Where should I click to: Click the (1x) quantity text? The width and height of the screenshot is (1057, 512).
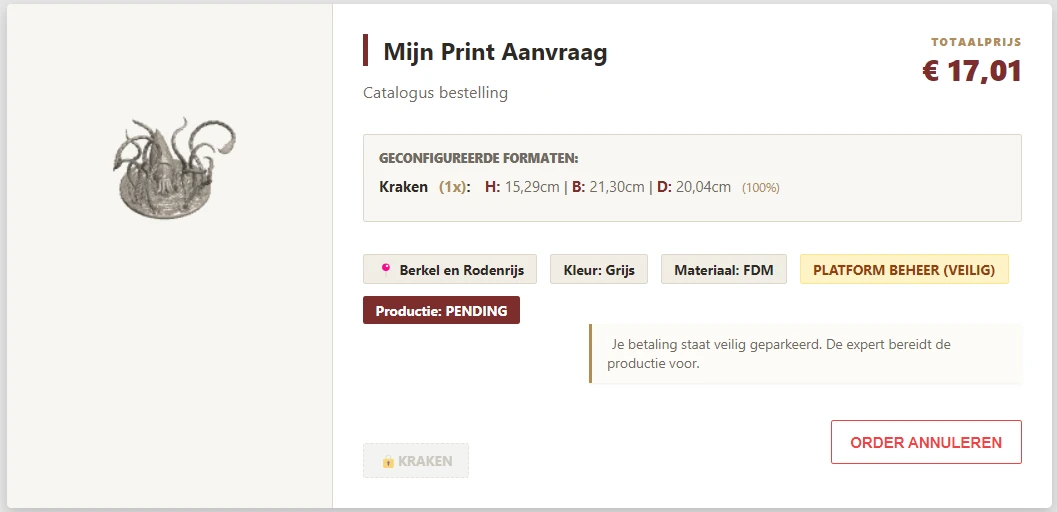click(x=454, y=187)
